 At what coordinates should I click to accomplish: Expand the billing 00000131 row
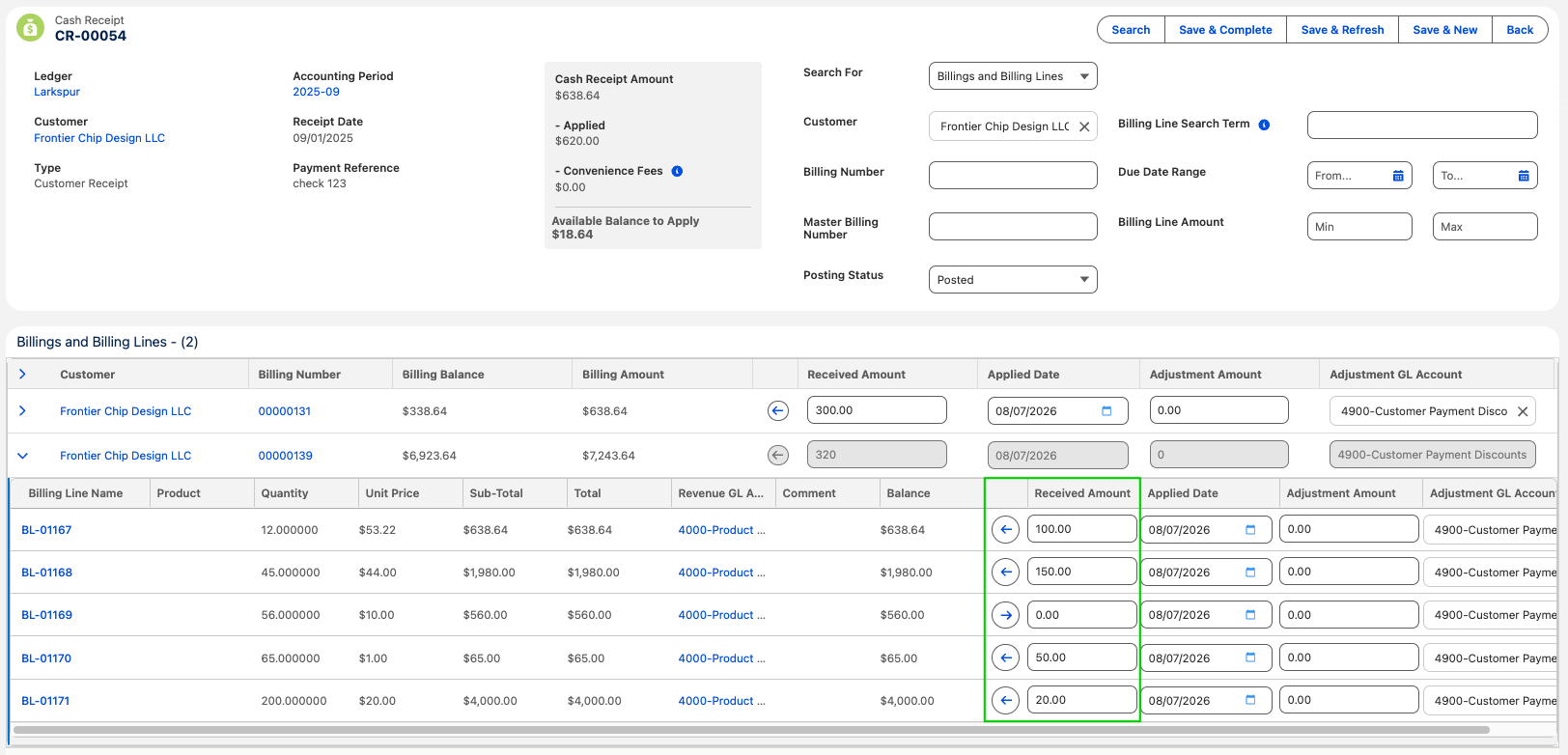(x=22, y=411)
